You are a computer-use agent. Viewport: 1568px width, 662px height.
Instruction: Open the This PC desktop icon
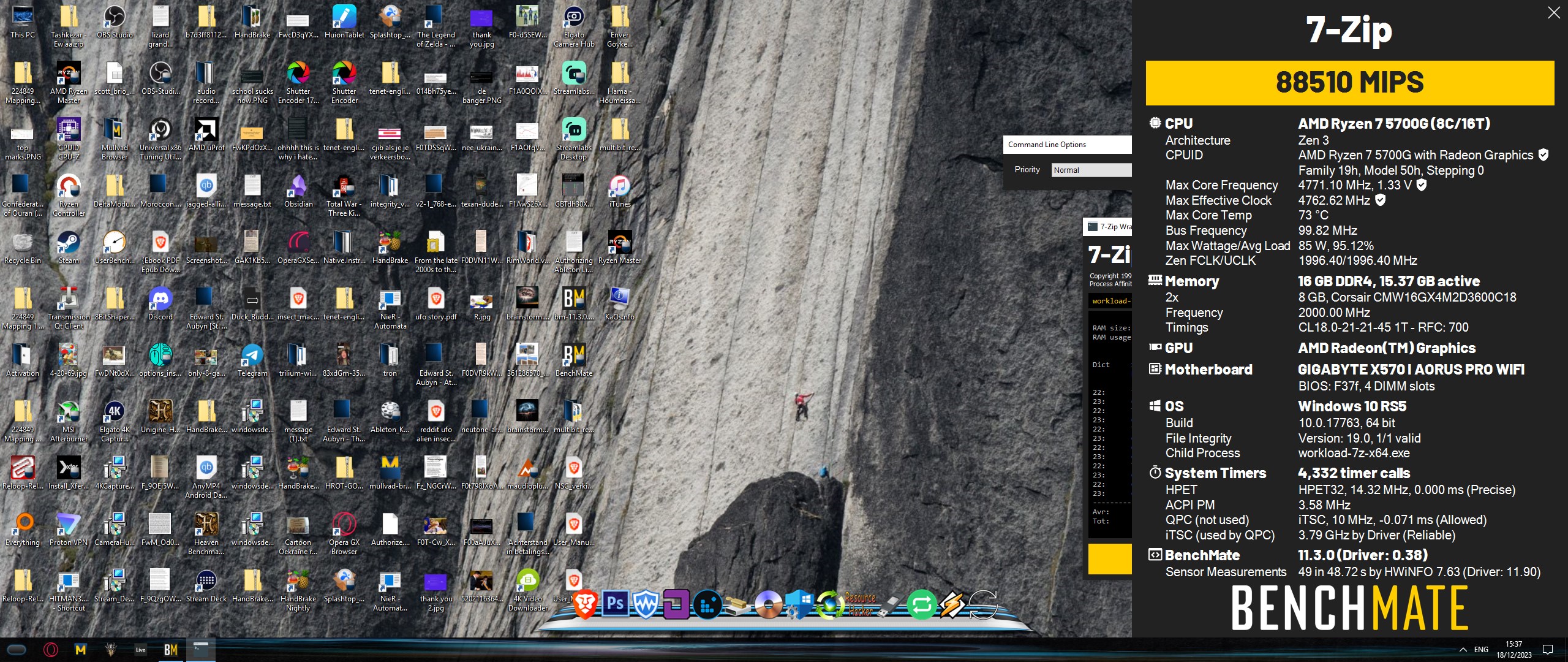[x=23, y=23]
